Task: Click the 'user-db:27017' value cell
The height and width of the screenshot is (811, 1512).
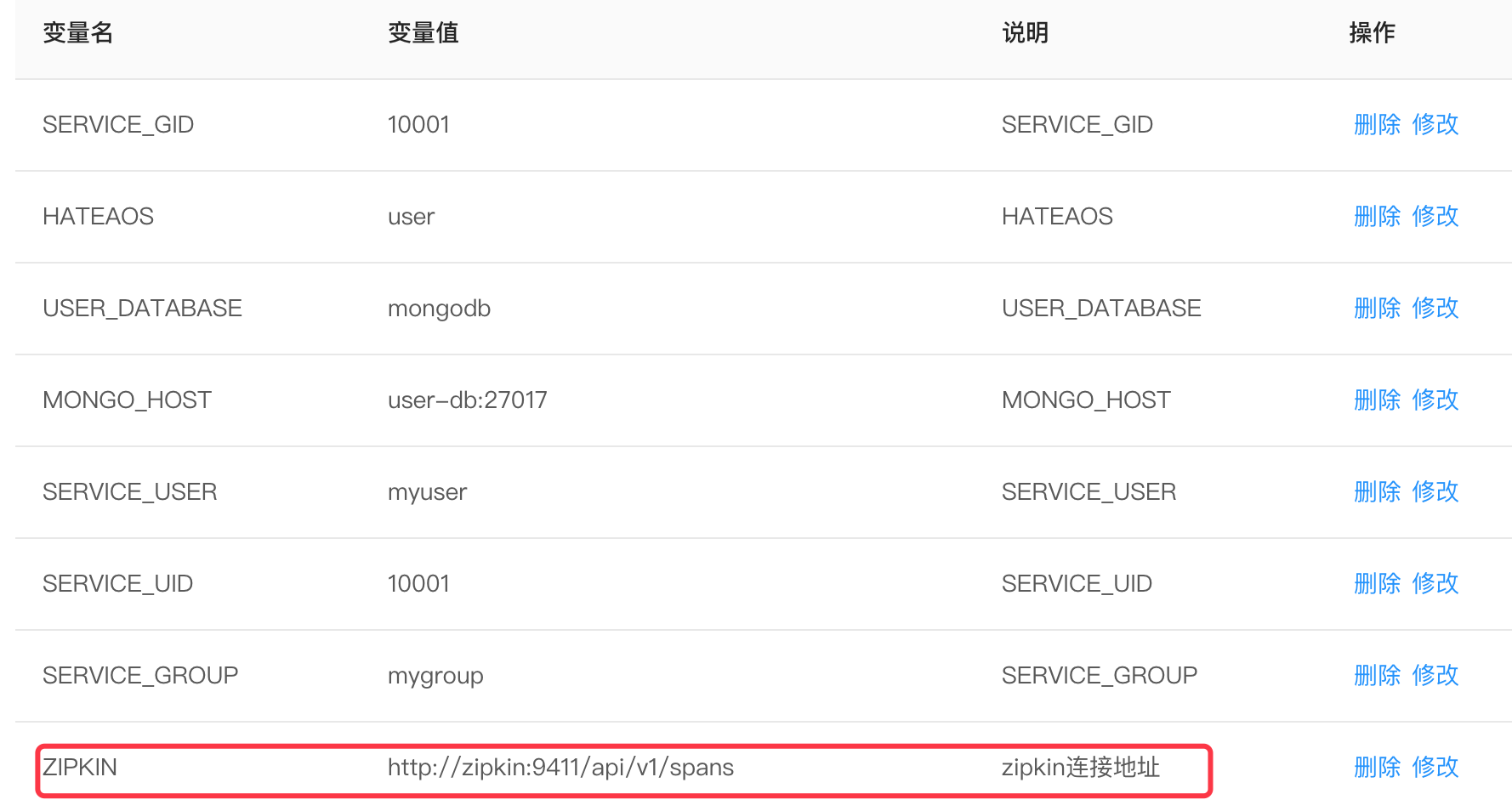Action: [x=468, y=400]
